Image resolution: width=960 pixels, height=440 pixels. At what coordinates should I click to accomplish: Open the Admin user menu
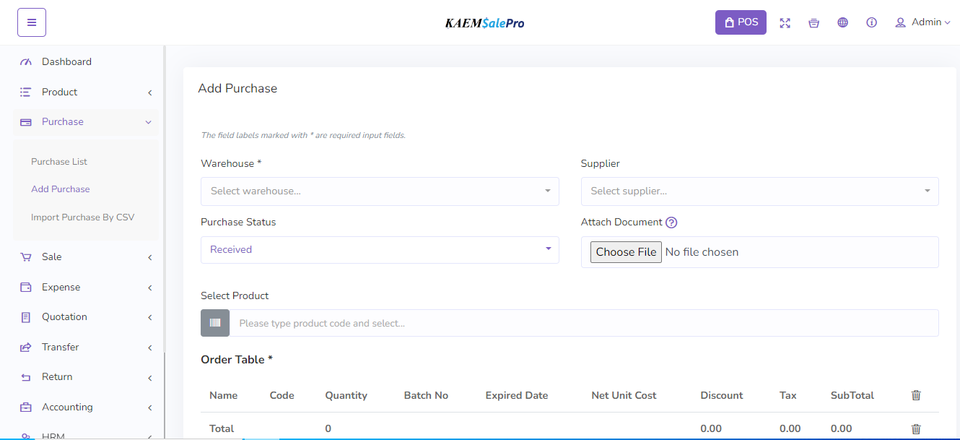(922, 22)
